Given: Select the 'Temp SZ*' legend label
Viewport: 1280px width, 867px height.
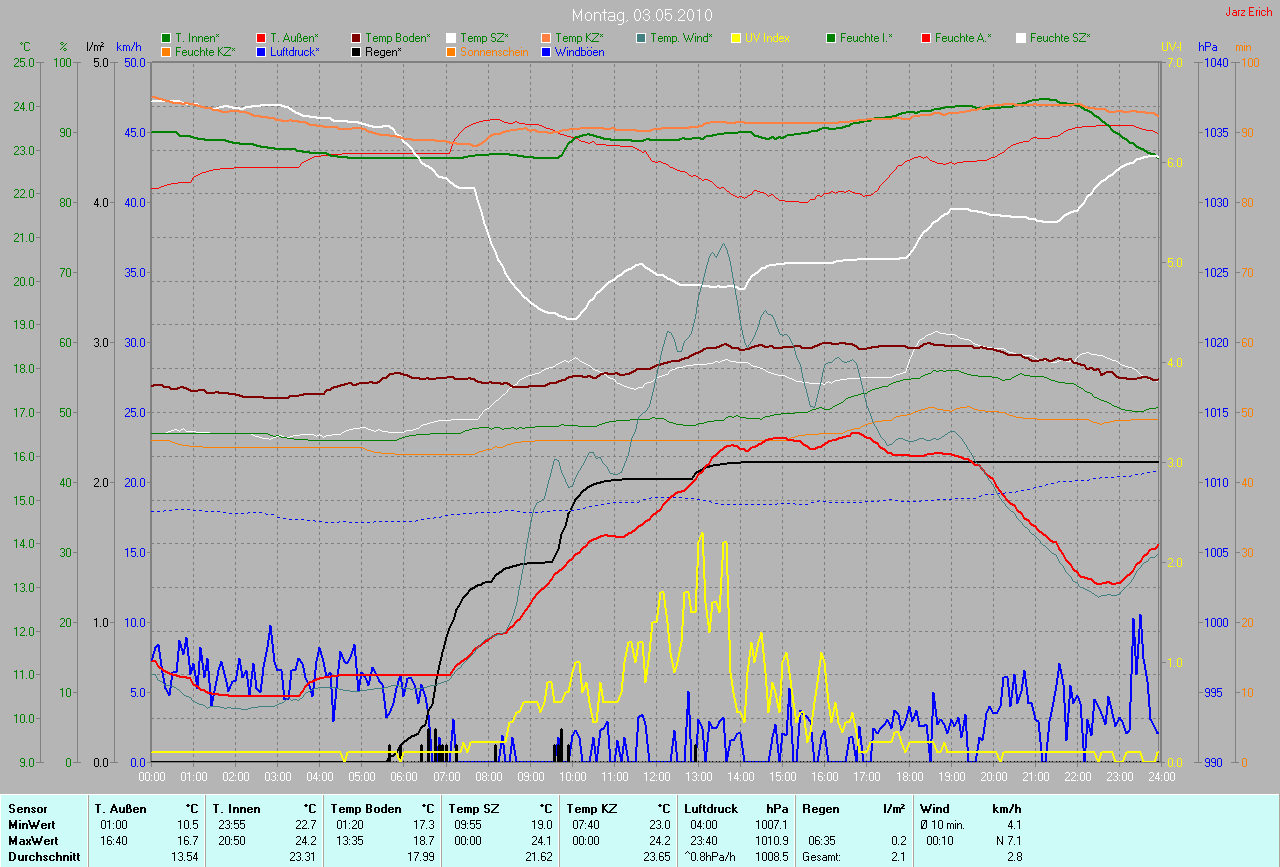Looking at the screenshot, I should coord(484,38).
